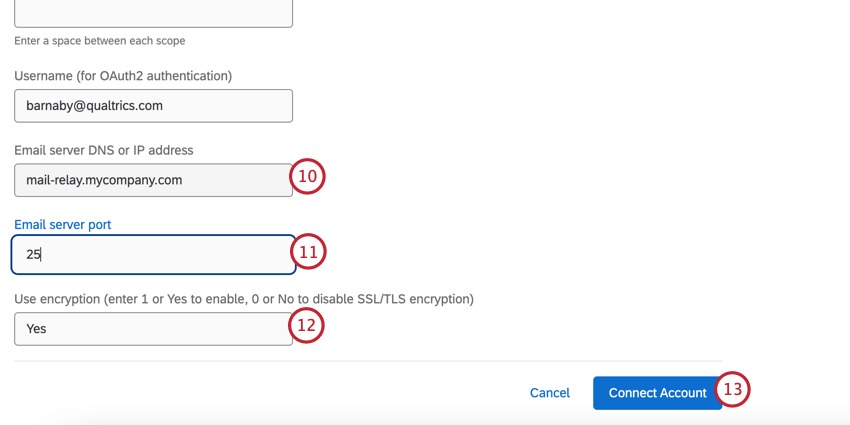The height and width of the screenshot is (425, 850).
Task: Click the horizontal divider above the buttons
Action: pyautogui.click(x=368, y=361)
